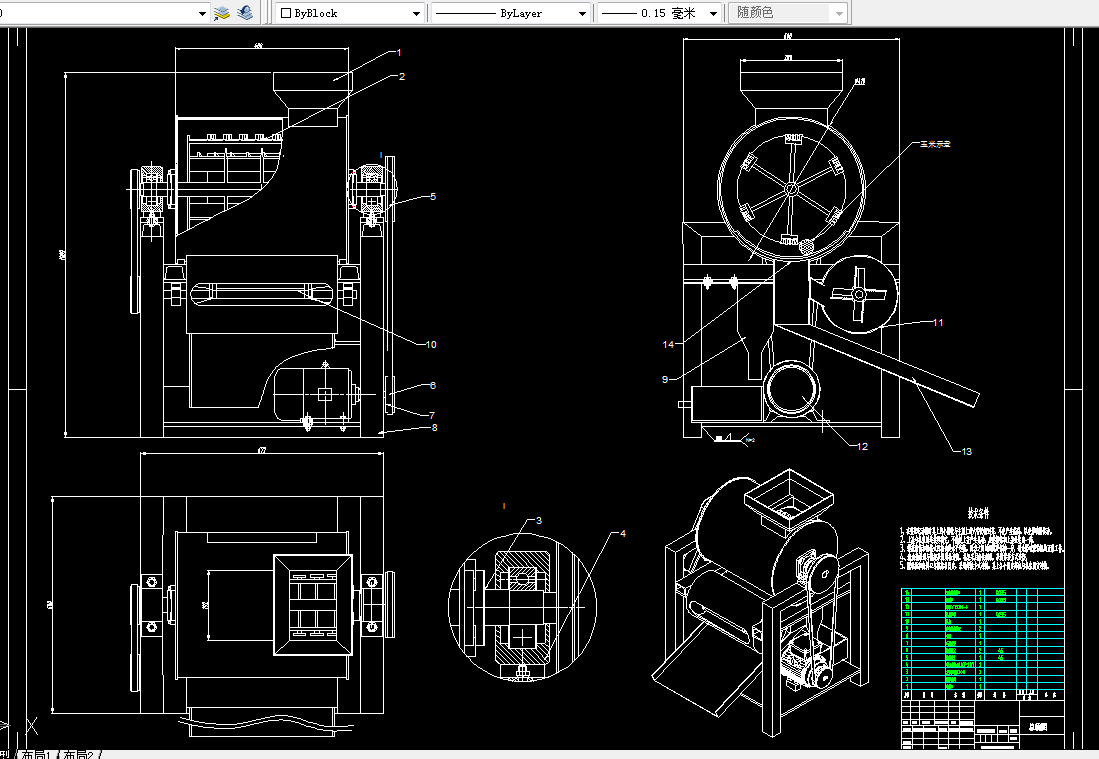Click the isometric 3D machine view
This screenshot has height=759, width=1099.
[x=760, y=603]
